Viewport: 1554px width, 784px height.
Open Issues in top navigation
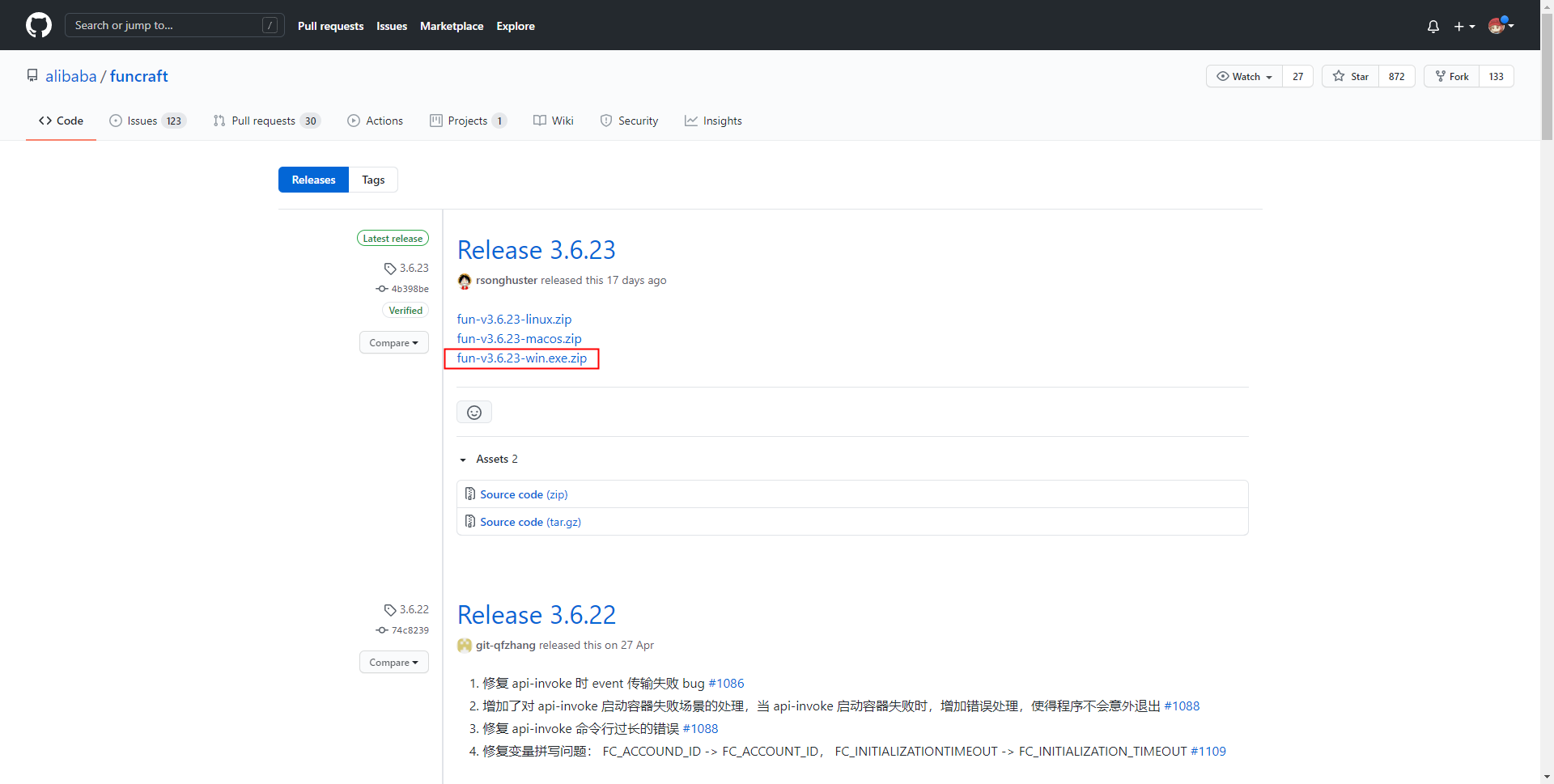point(392,26)
